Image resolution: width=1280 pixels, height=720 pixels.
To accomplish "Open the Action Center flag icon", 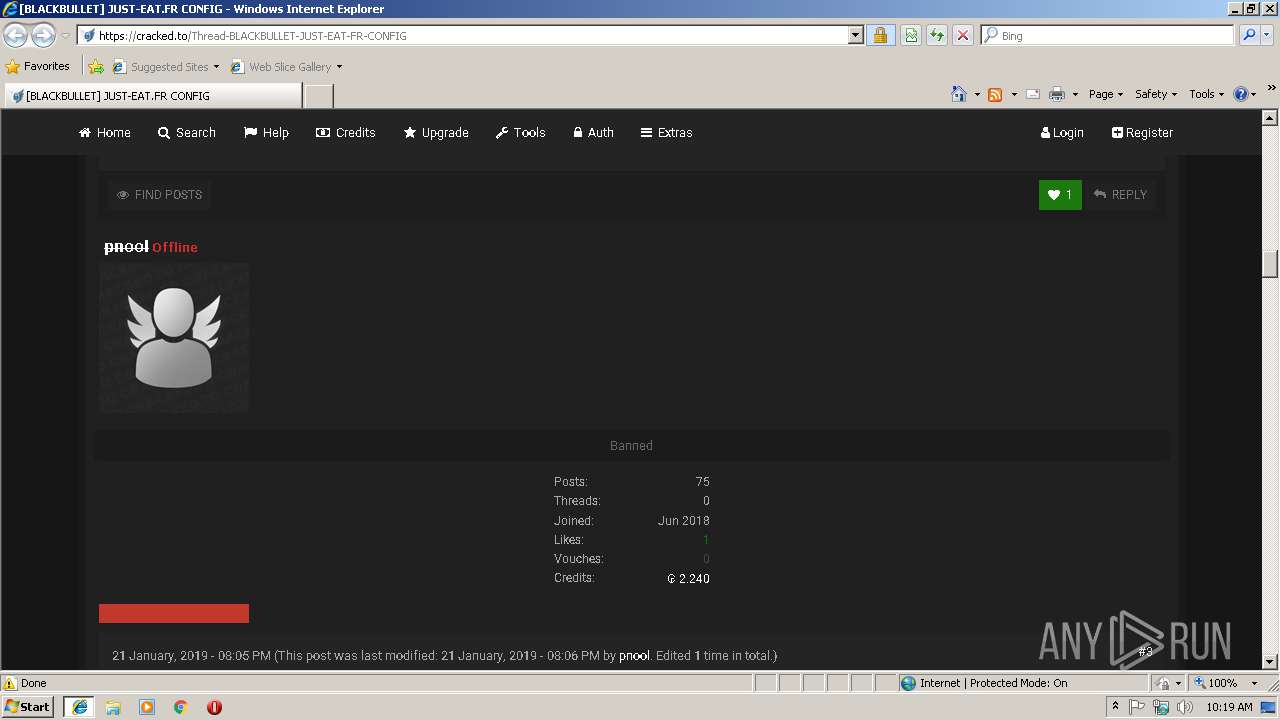I will pyautogui.click(x=1138, y=707).
